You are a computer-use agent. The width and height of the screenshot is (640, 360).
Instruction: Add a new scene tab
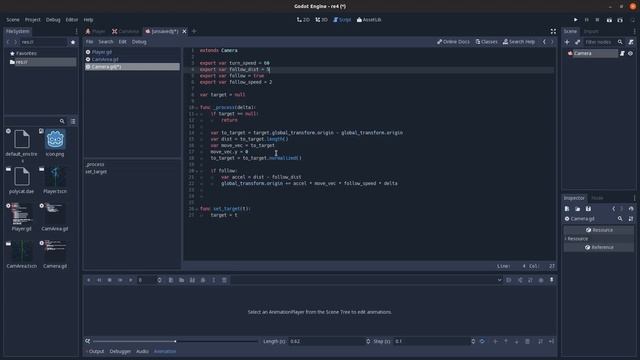194,31
